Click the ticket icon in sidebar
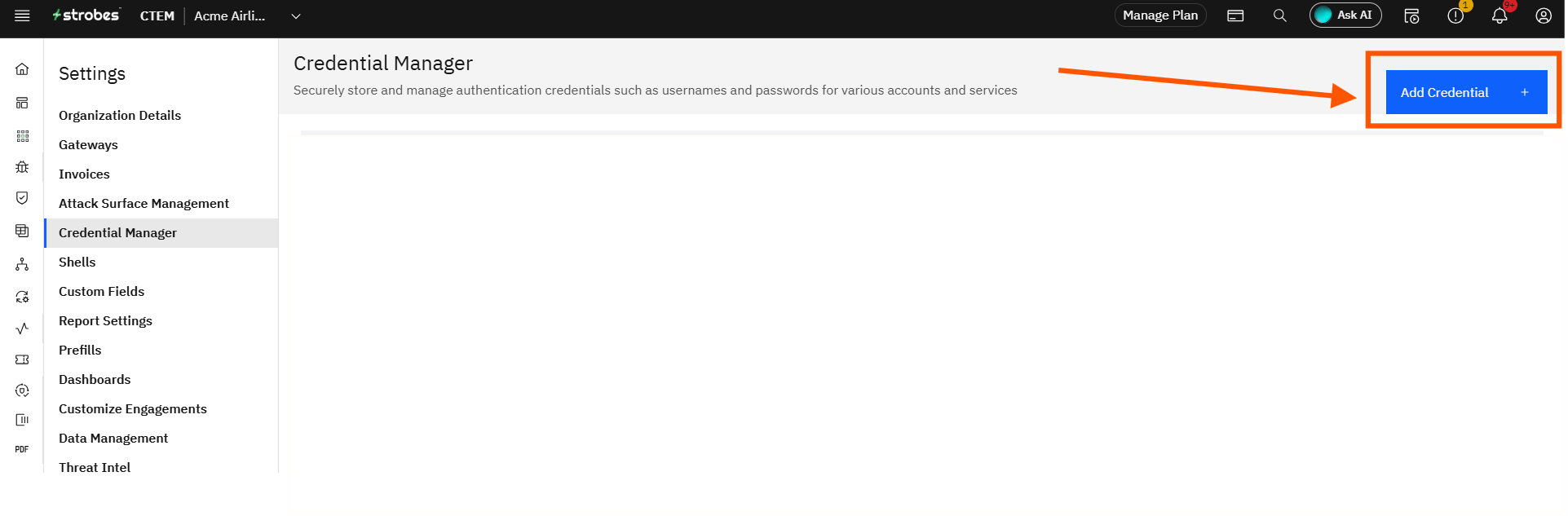1568x516 pixels. click(x=22, y=359)
